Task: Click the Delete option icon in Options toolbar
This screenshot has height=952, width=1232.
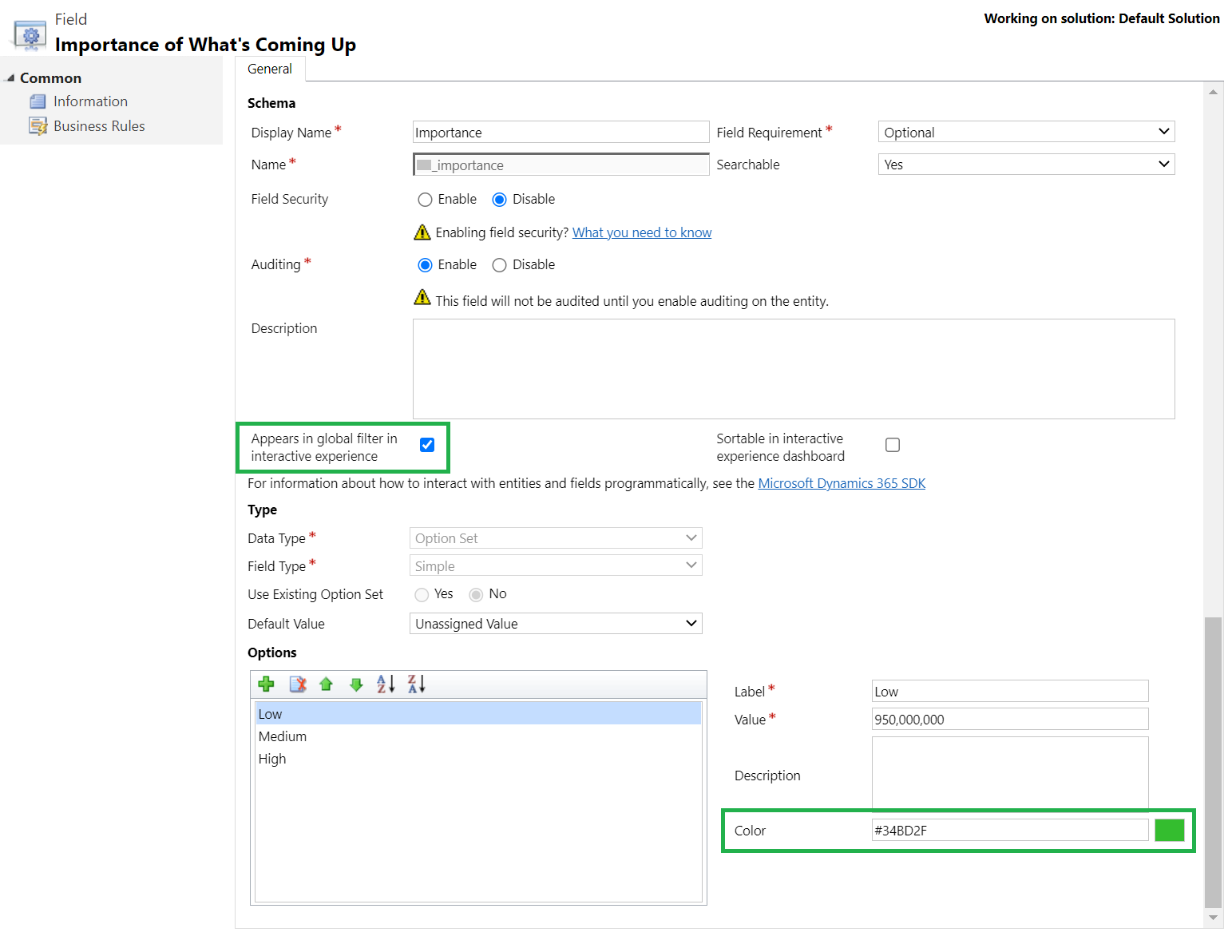Action: tap(298, 684)
